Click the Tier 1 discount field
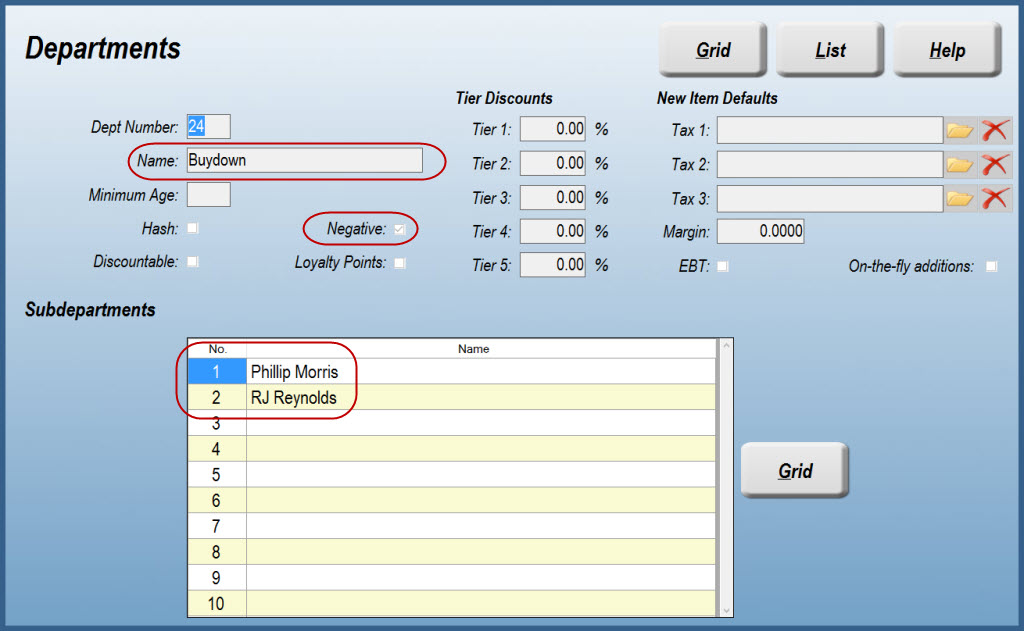The image size is (1024, 631). 552,129
